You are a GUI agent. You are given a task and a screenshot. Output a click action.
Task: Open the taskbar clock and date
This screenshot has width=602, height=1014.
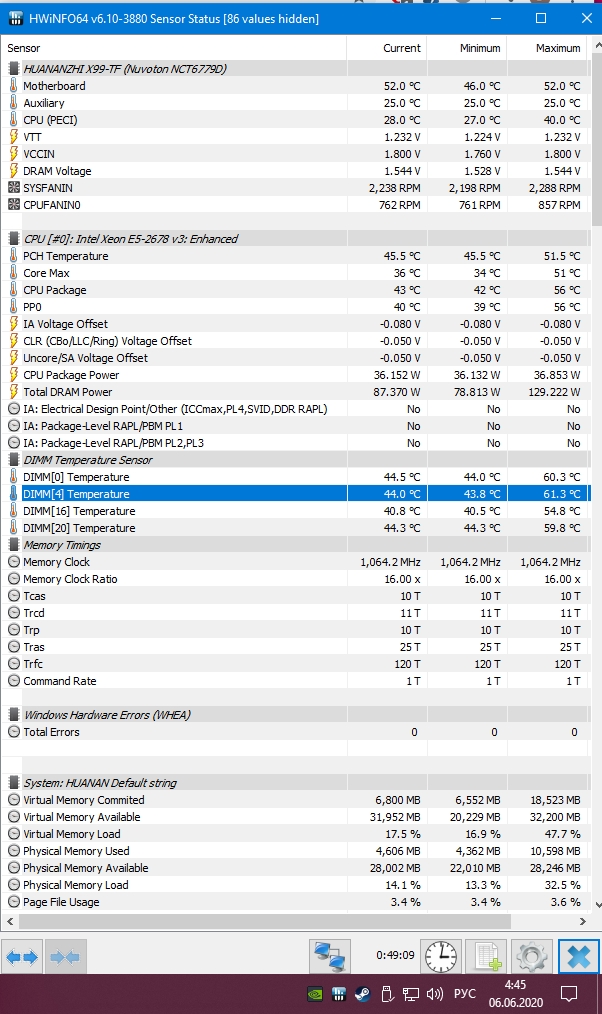point(516,994)
